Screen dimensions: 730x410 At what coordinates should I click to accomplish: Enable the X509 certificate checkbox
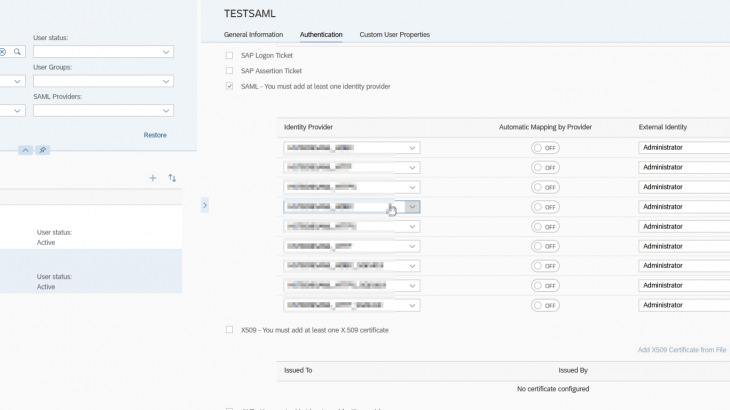pos(230,330)
